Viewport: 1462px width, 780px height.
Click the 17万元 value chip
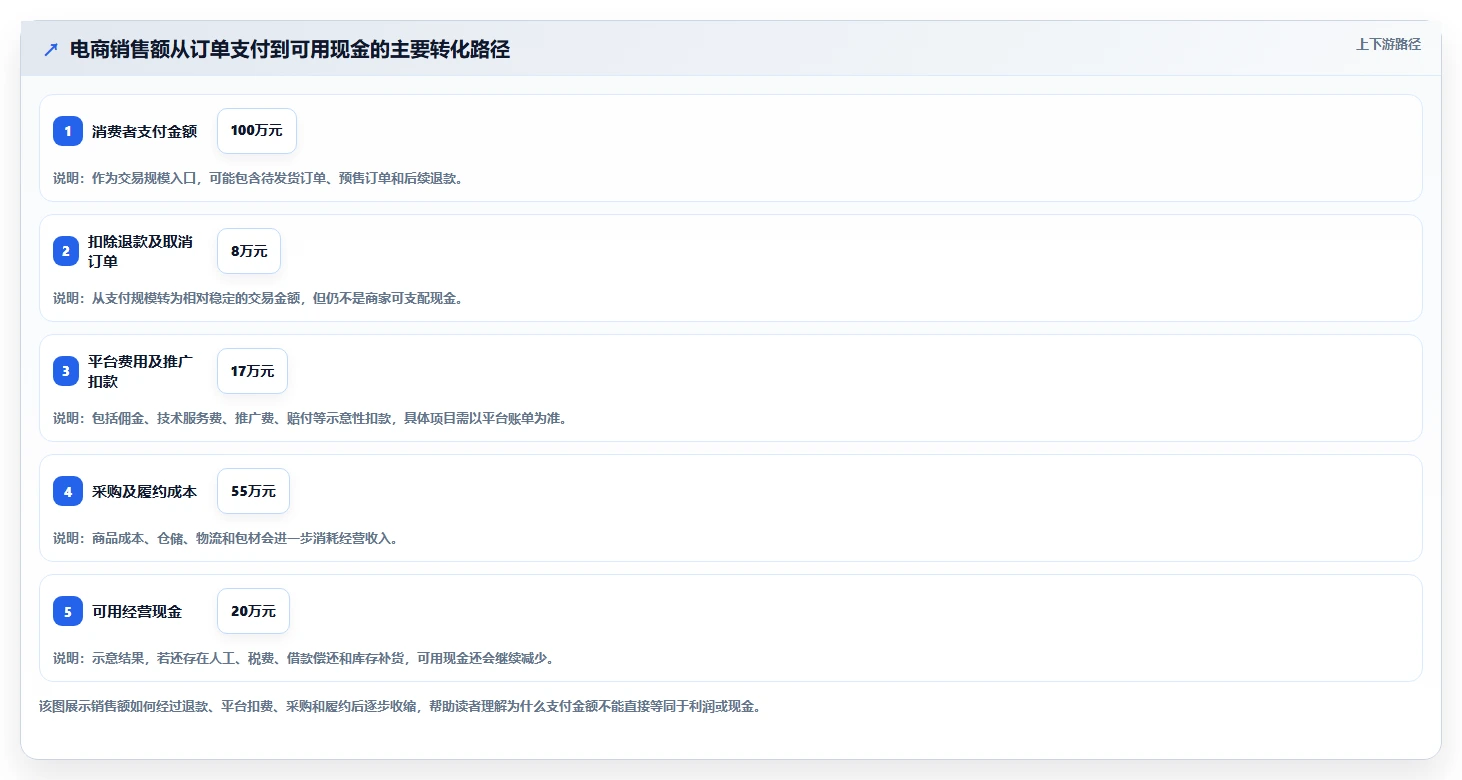[252, 371]
